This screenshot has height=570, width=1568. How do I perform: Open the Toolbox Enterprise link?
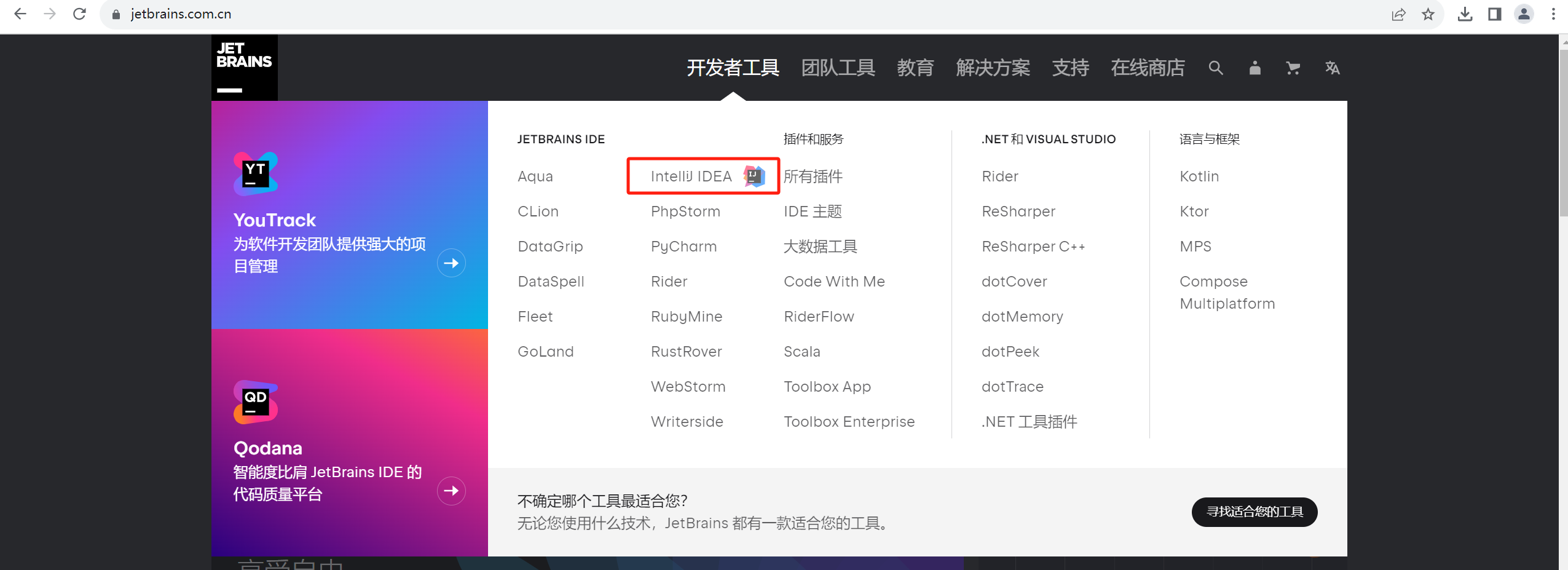tap(849, 422)
